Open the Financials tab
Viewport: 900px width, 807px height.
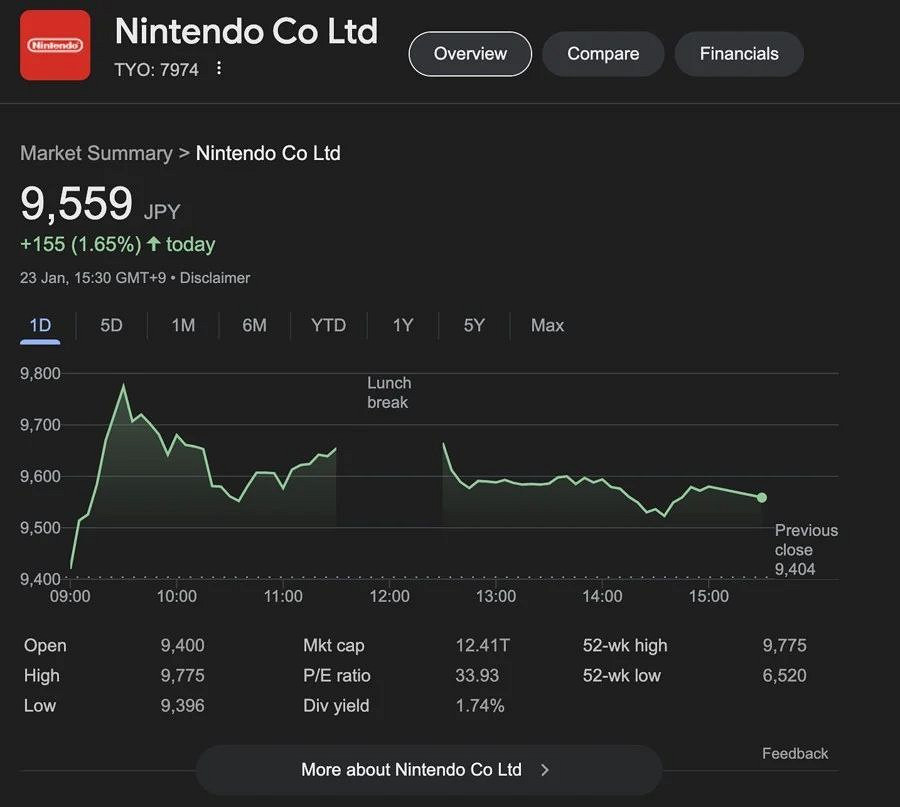point(739,54)
